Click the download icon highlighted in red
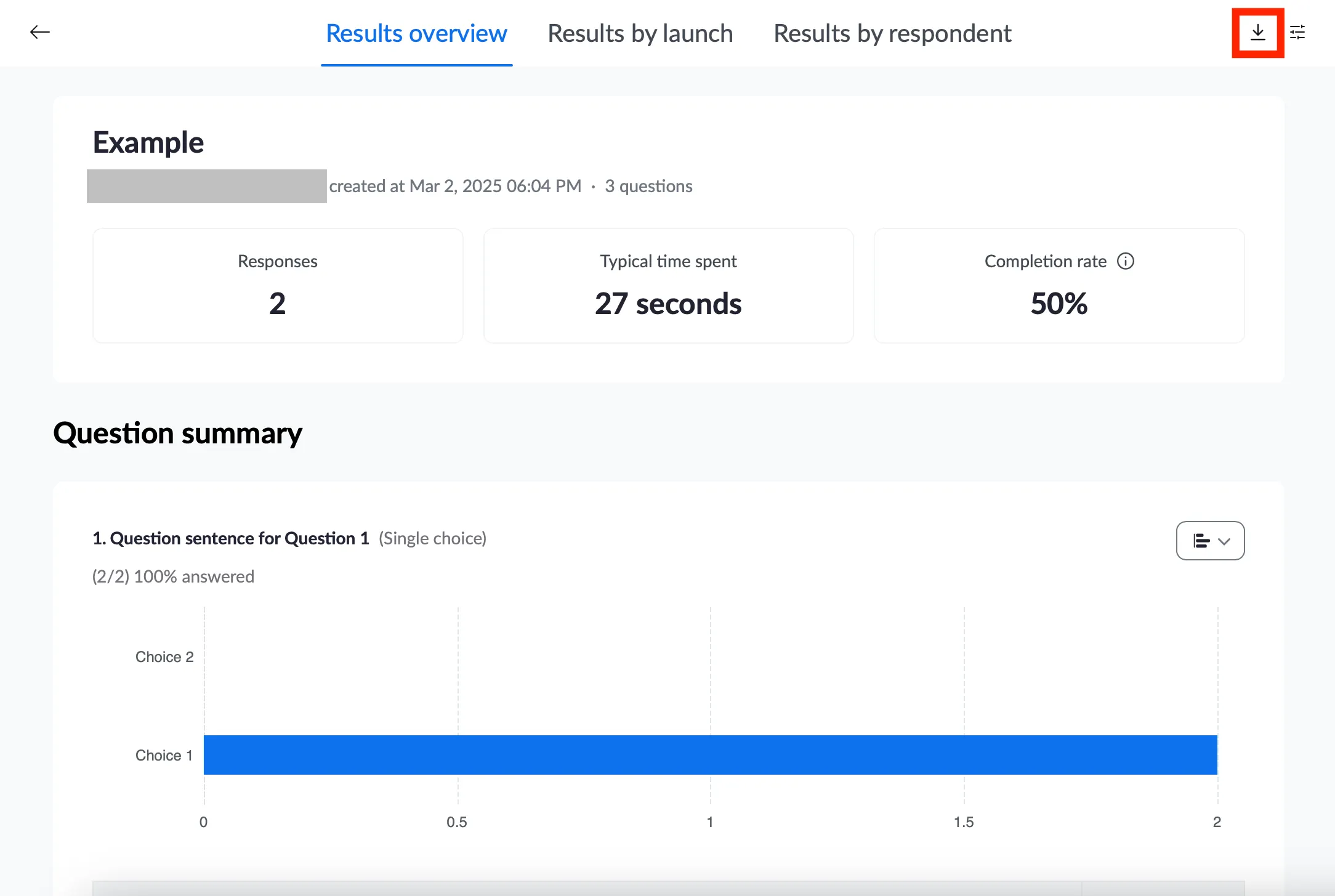Screen dimensions: 1335x896 [1257, 33]
